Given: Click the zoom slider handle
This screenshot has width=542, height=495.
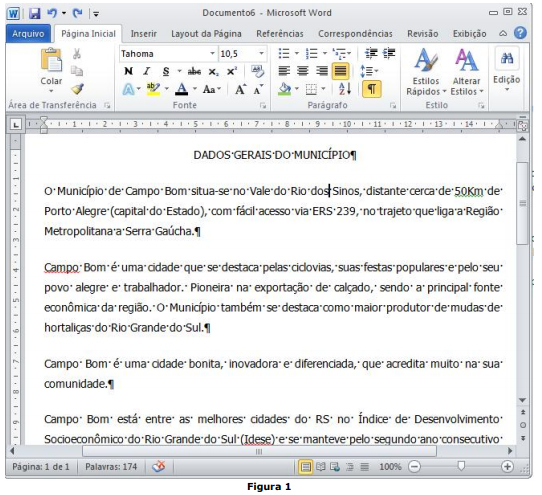Looking at the screenshot, I should pos(461,466).
